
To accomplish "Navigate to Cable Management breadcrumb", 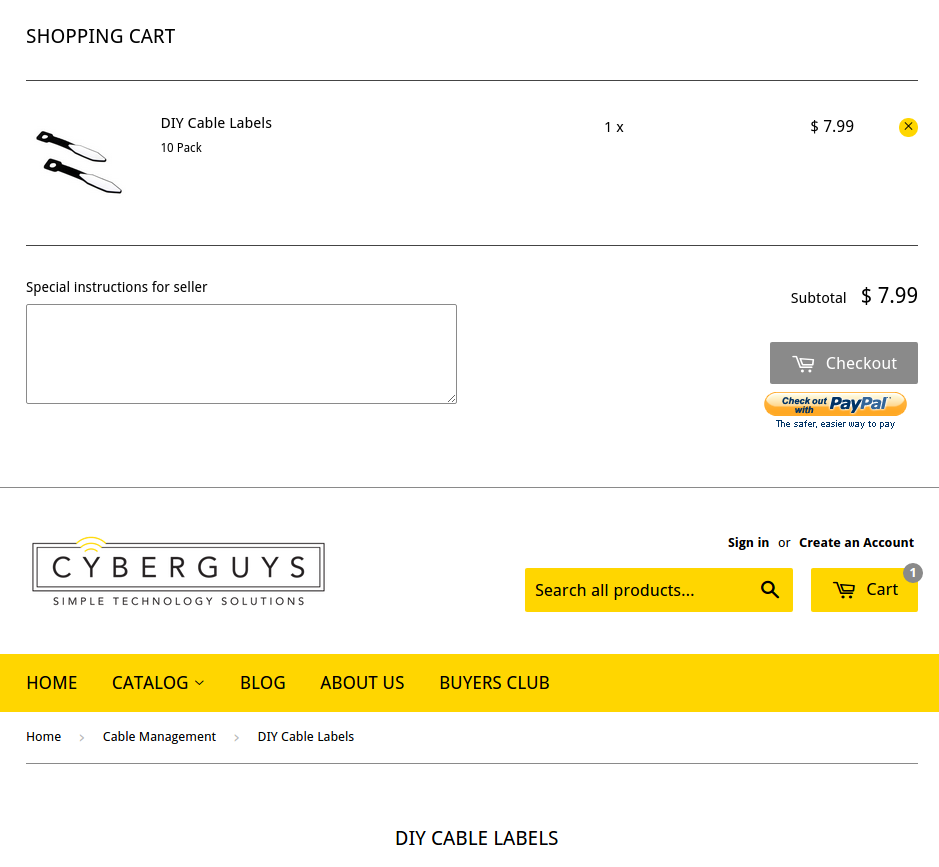I will click(159, 737).
